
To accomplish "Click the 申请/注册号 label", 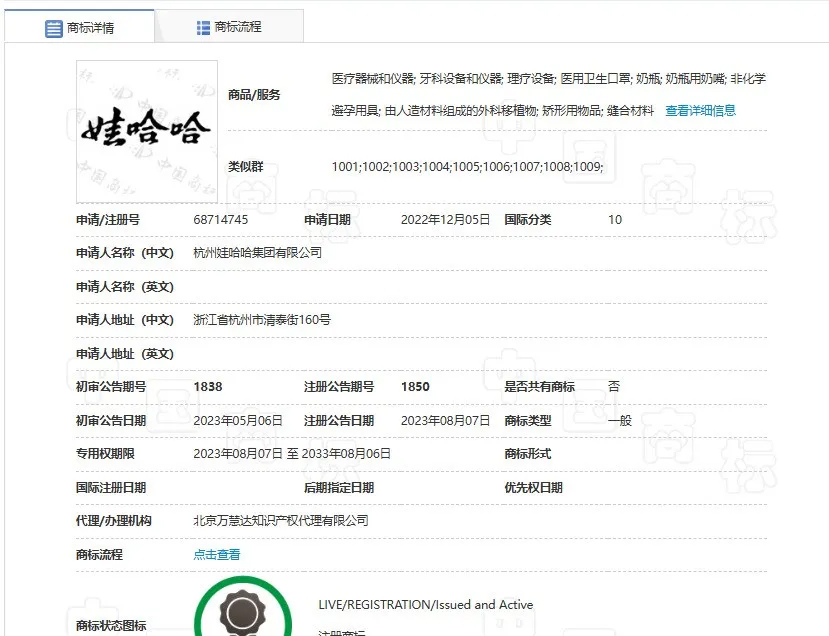I will (x=108, y=219).
